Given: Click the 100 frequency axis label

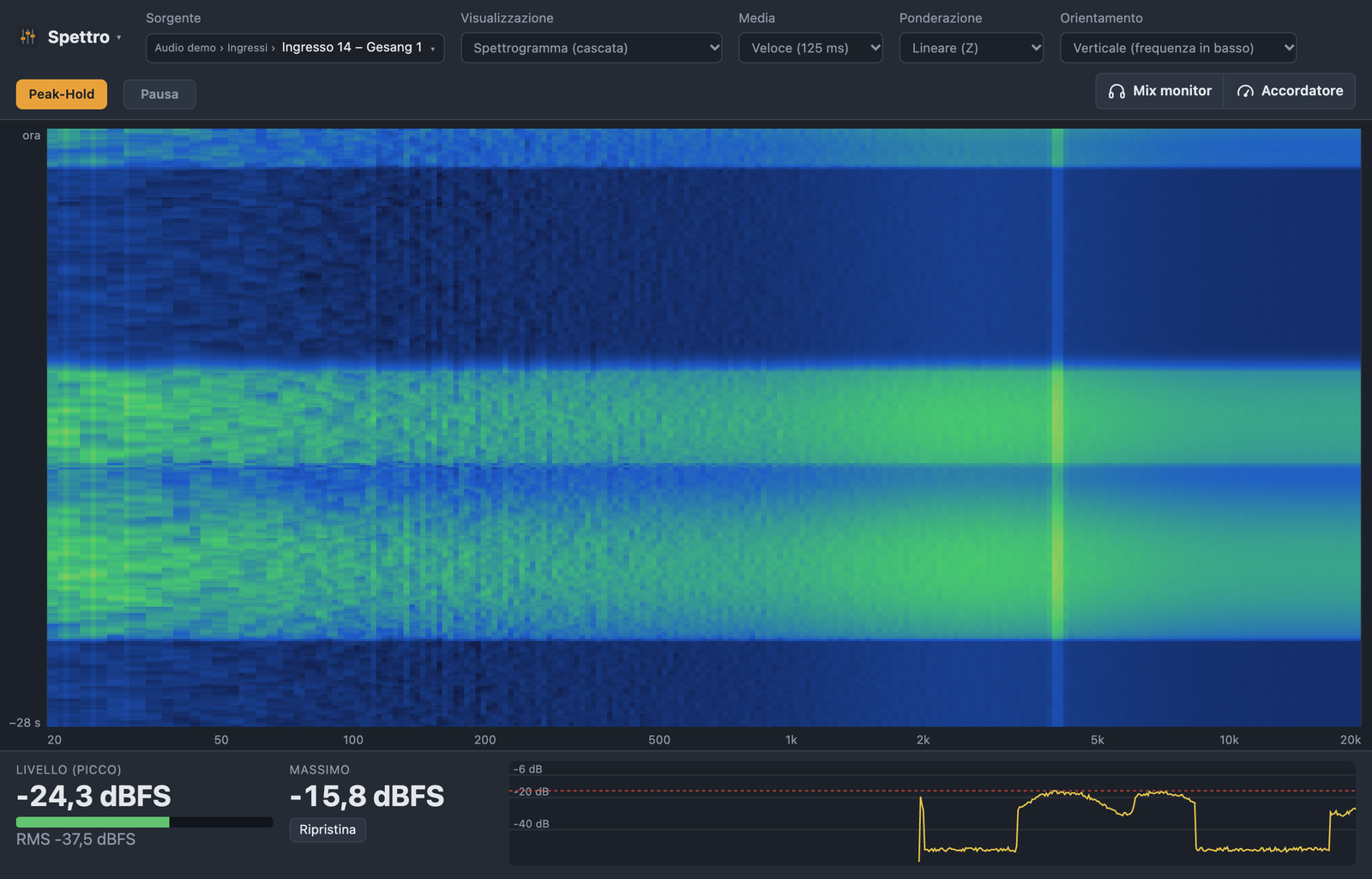Looking at the screenshot, I should (353, 740).
